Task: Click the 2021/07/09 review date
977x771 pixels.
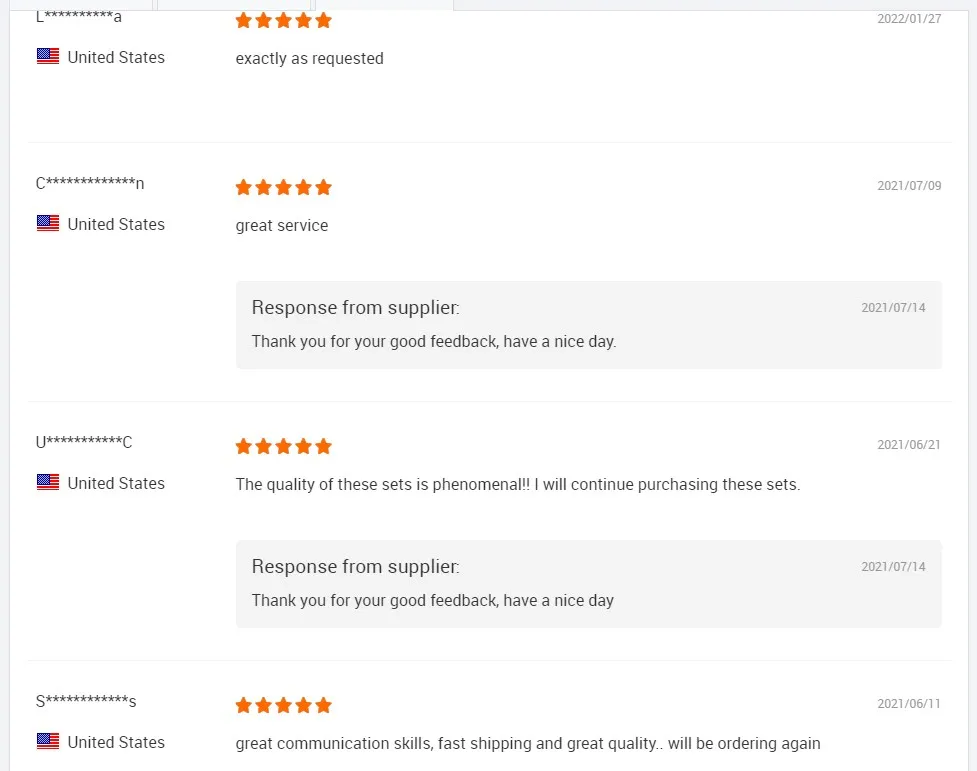Action: [x=909, y=186]
